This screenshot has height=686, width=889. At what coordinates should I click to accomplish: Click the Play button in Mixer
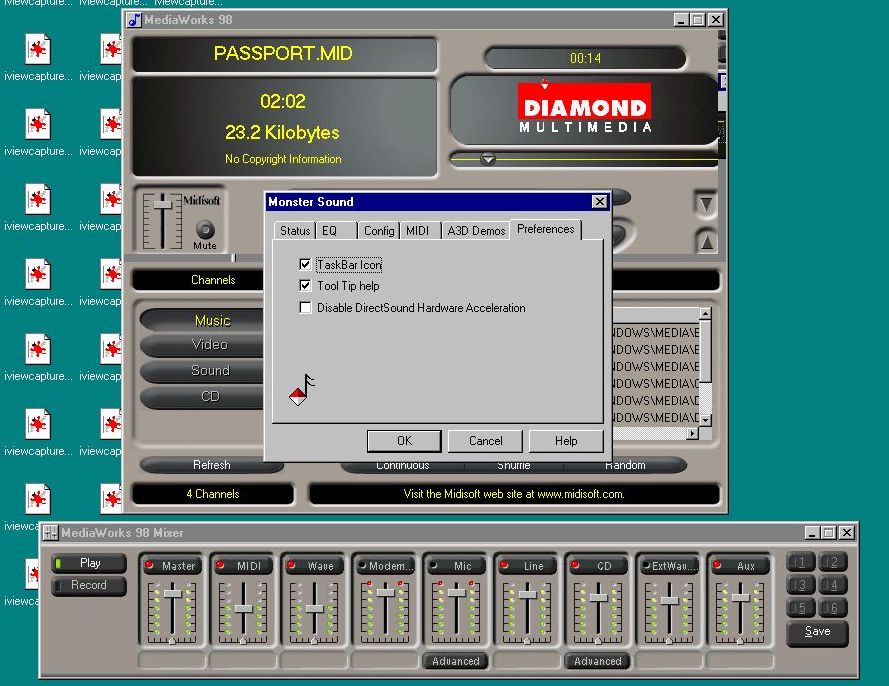[89, 563]
